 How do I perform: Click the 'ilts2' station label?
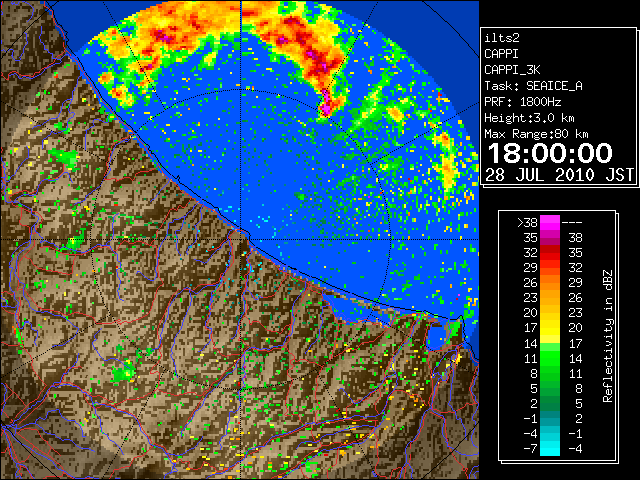(x=502, y=38)
